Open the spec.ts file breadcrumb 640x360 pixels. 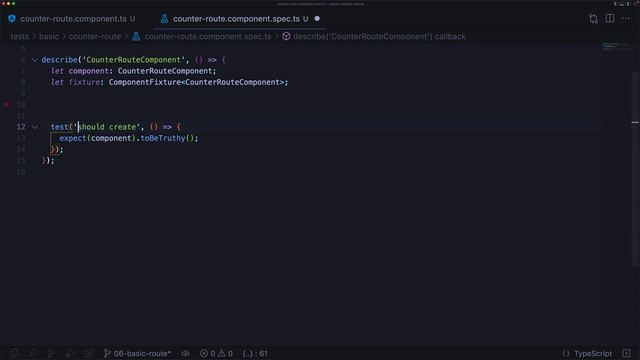click(207, 36)
